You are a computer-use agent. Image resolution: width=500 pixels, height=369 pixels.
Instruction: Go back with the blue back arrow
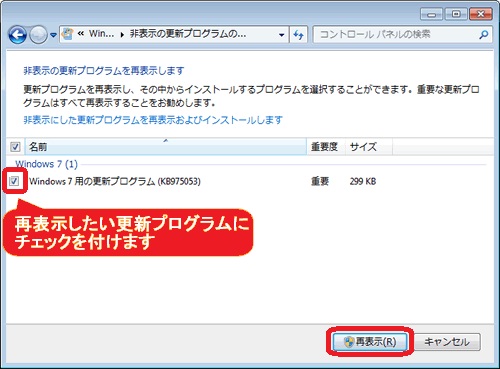click(x=17, y=35)
